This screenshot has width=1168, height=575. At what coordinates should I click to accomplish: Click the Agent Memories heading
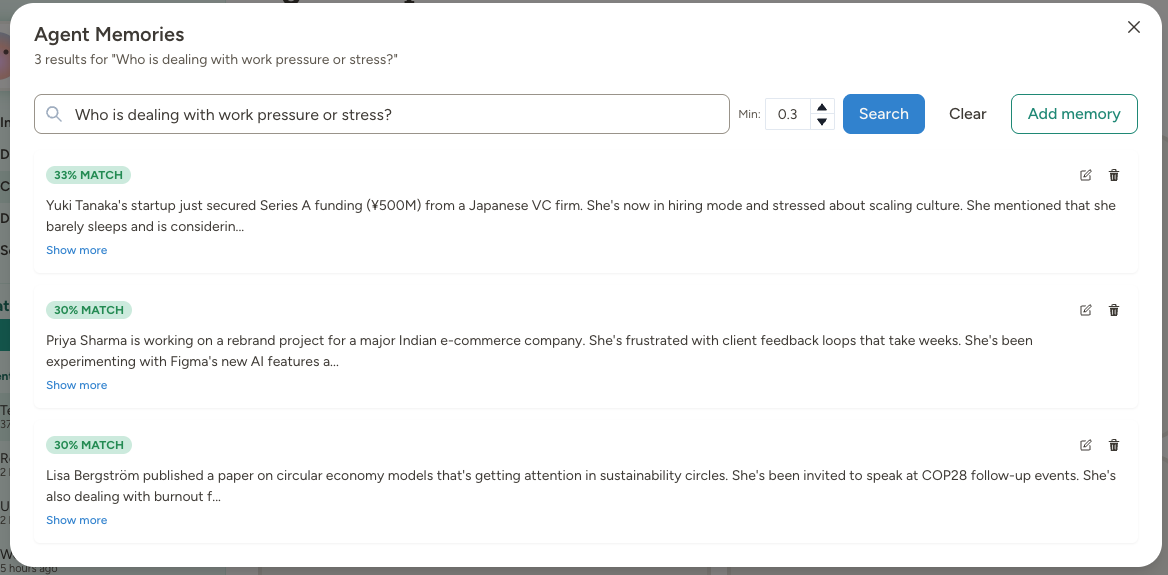(x=110, y=34)
